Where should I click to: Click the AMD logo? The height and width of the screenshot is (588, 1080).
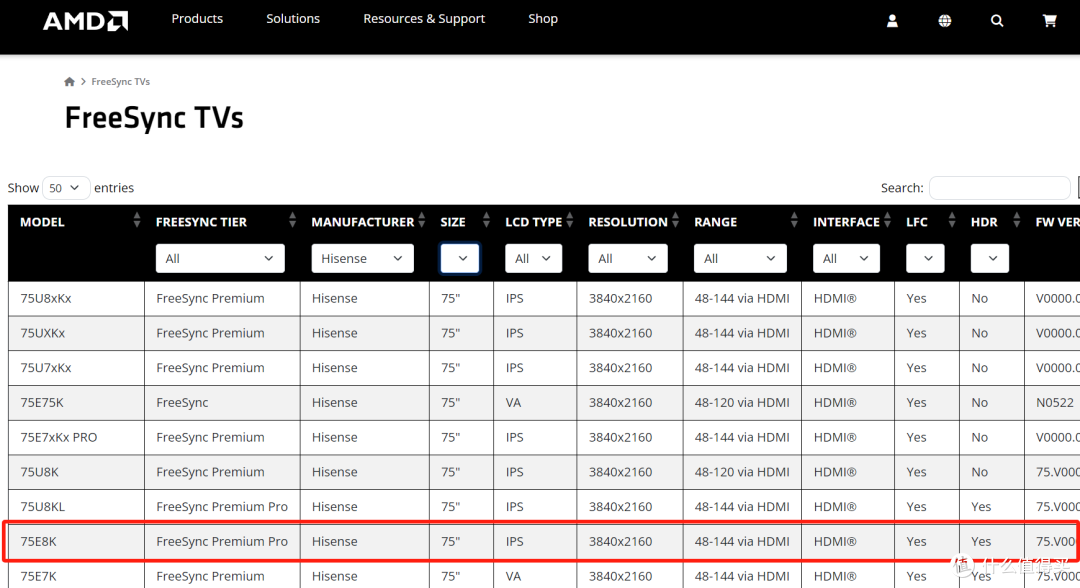(x=85, y=21)
